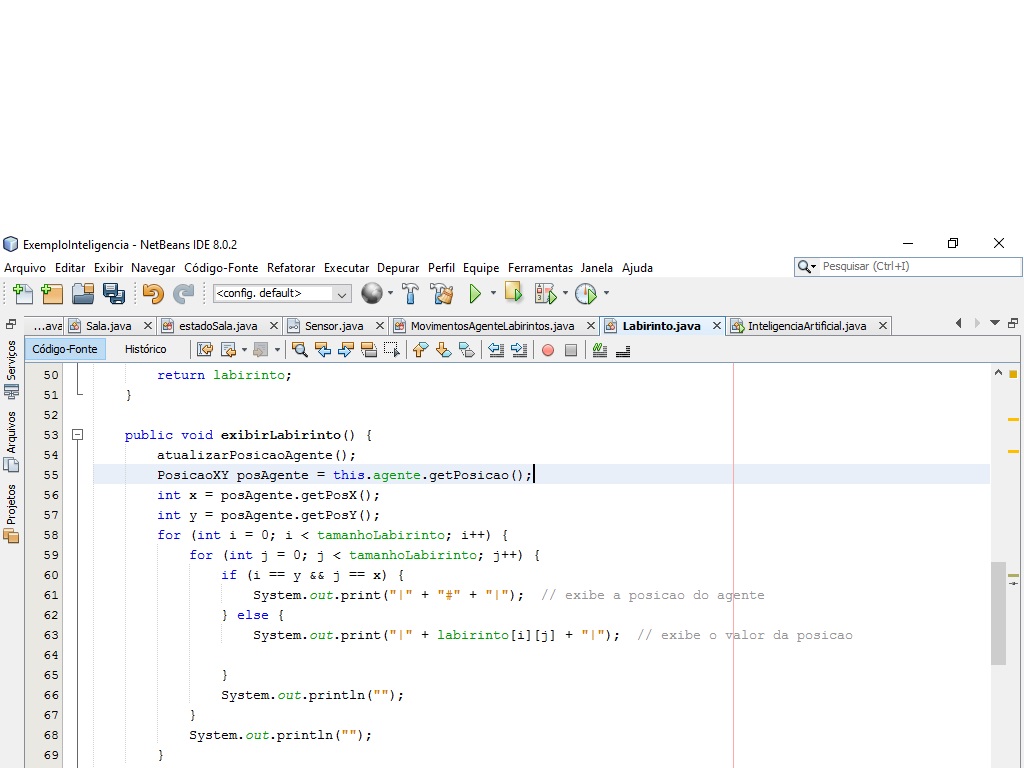Collapse the exibirLabirinto method fold
Viewport: 1024px width, 768px height.
[x=78, y=434]
